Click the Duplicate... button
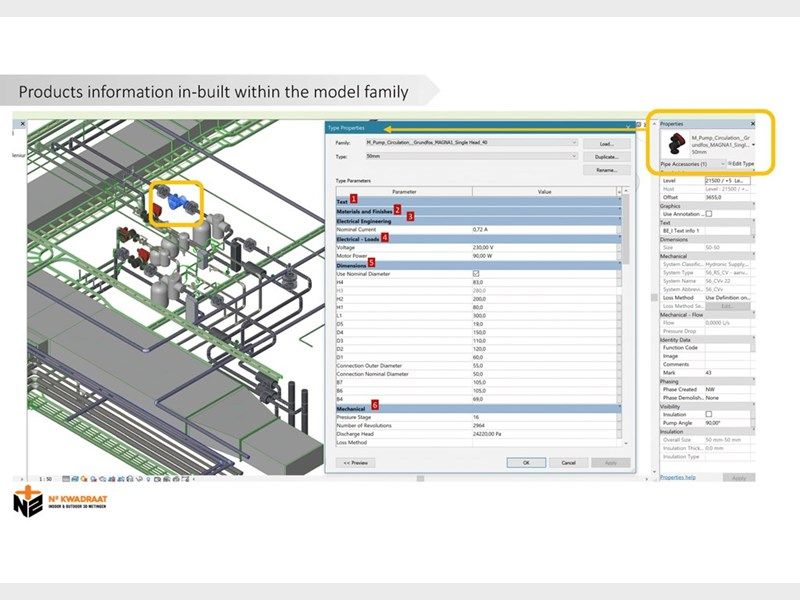 click(x=605, y=157)
